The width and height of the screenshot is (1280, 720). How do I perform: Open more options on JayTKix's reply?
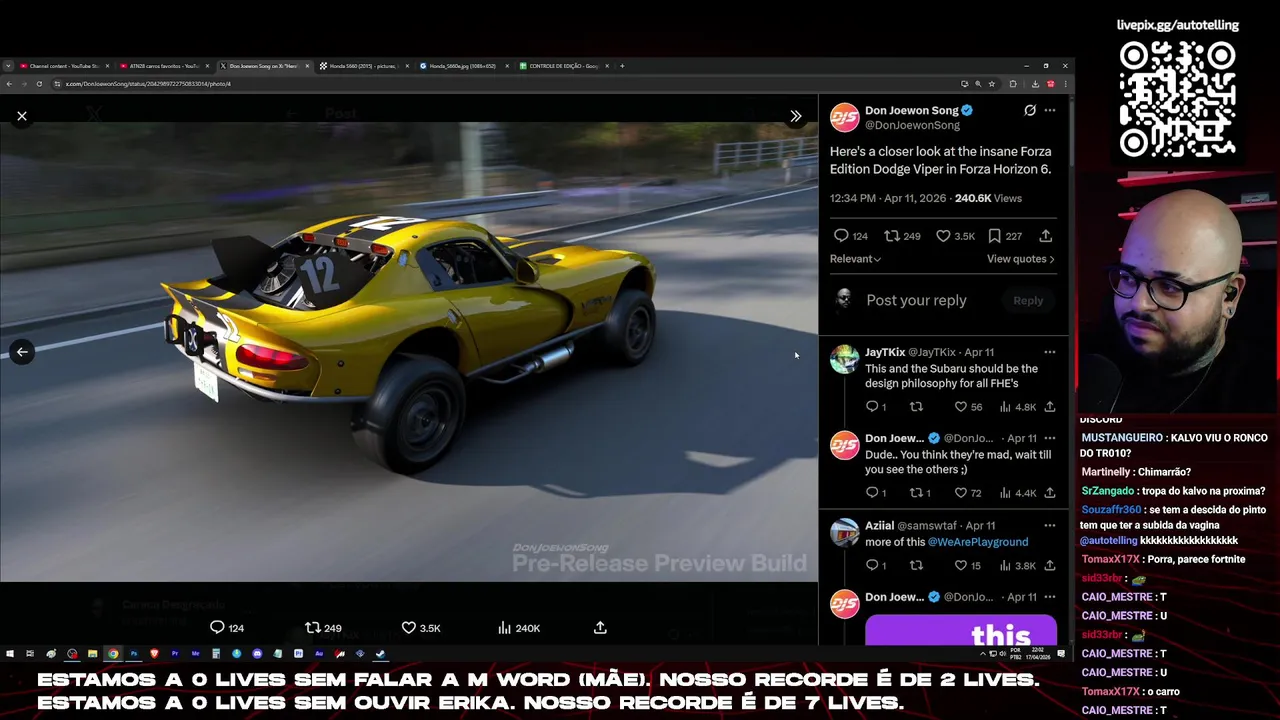click(1049, 352)
